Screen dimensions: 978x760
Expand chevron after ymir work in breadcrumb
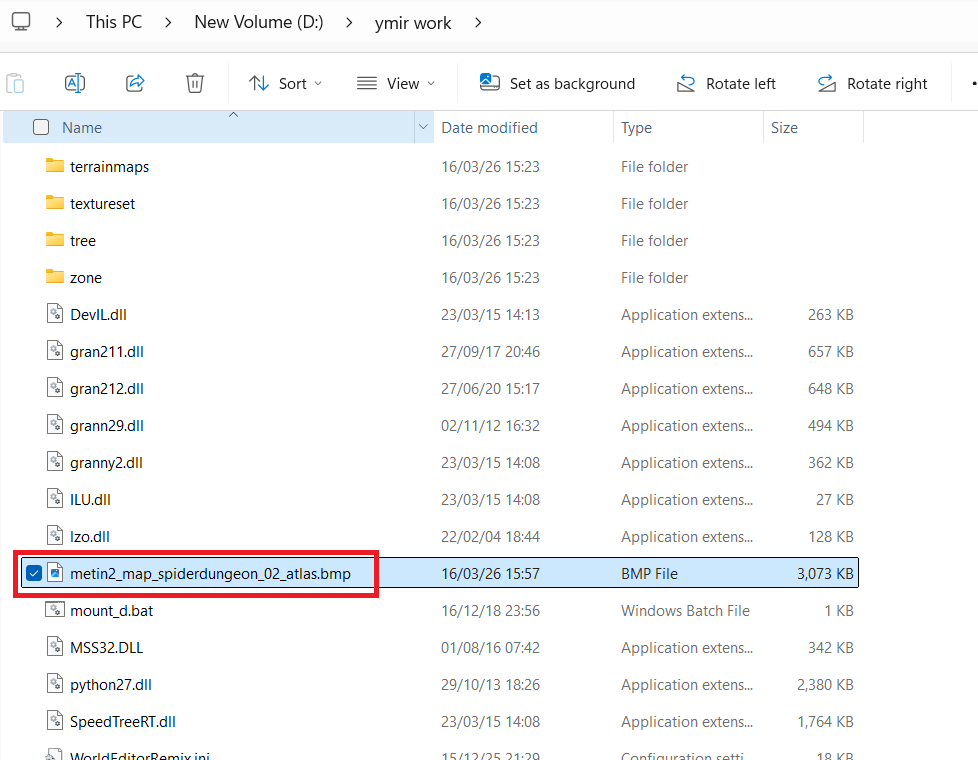click(x=478, y=21)
